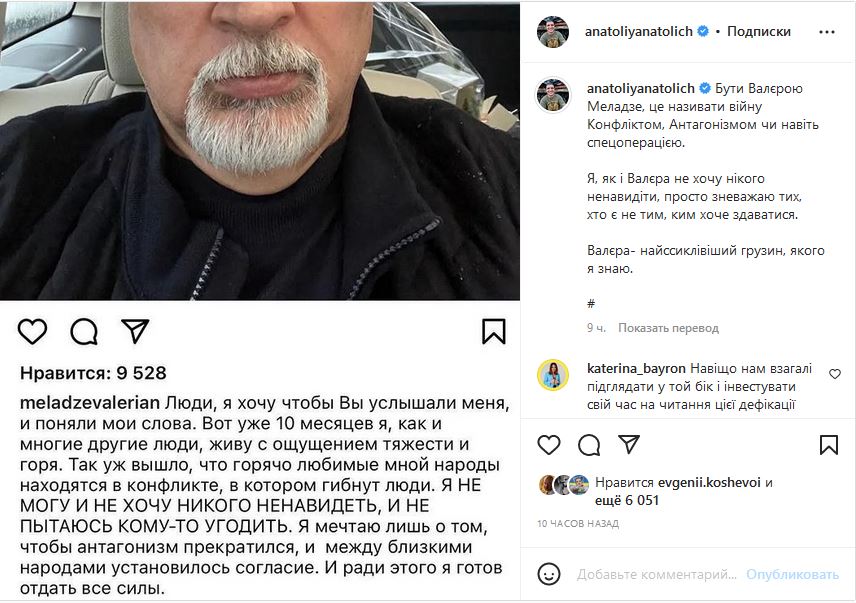The width and height of the screenshot is (856, 603).
Task: Like the post via left heart icon
Action: click(x=32, y=331)
